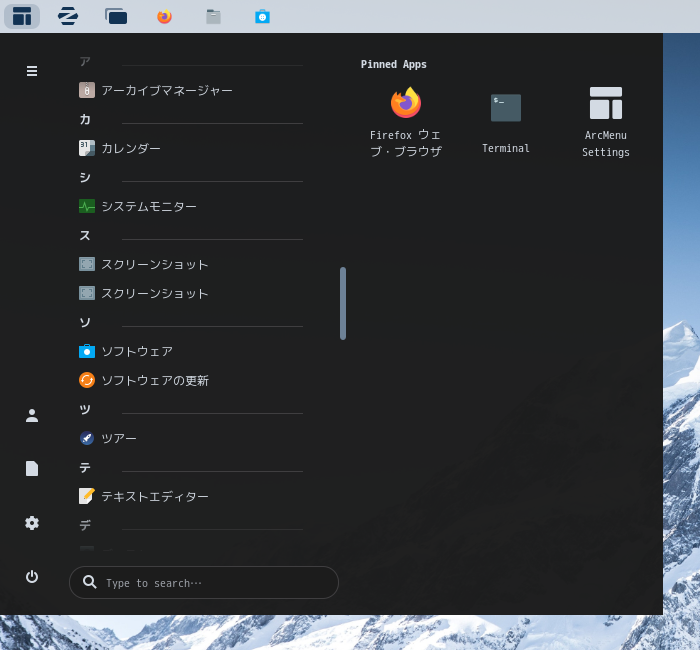This screenshot has width=700, height=650.
Task: Click the テキストエディター notepad icon
Action: tap(87, 496)
